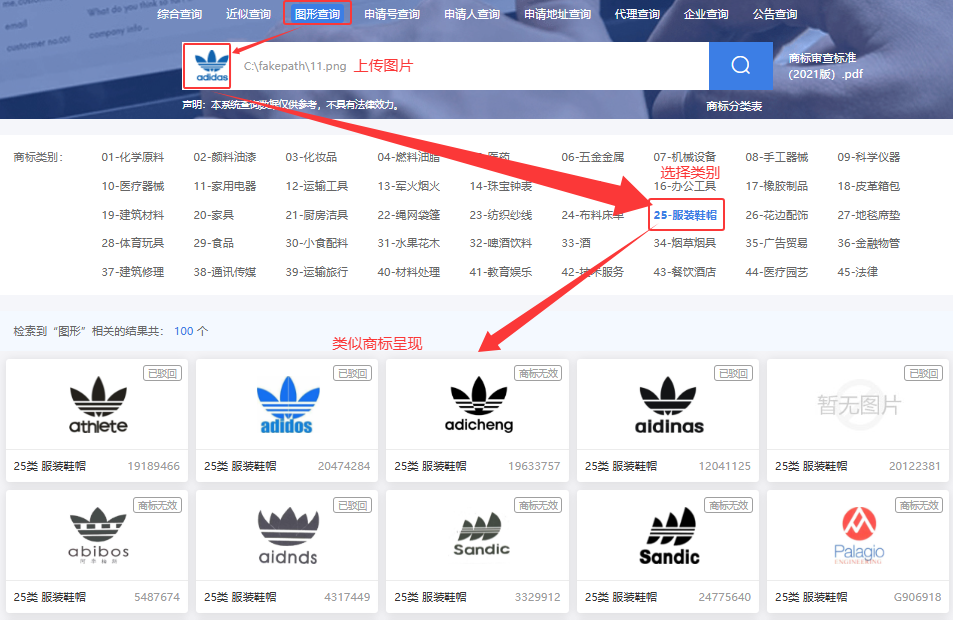Open the aidinas trademark logo result
Image resolution: width=953 pixels, height=620 pixels.
[x=669, y=405]
